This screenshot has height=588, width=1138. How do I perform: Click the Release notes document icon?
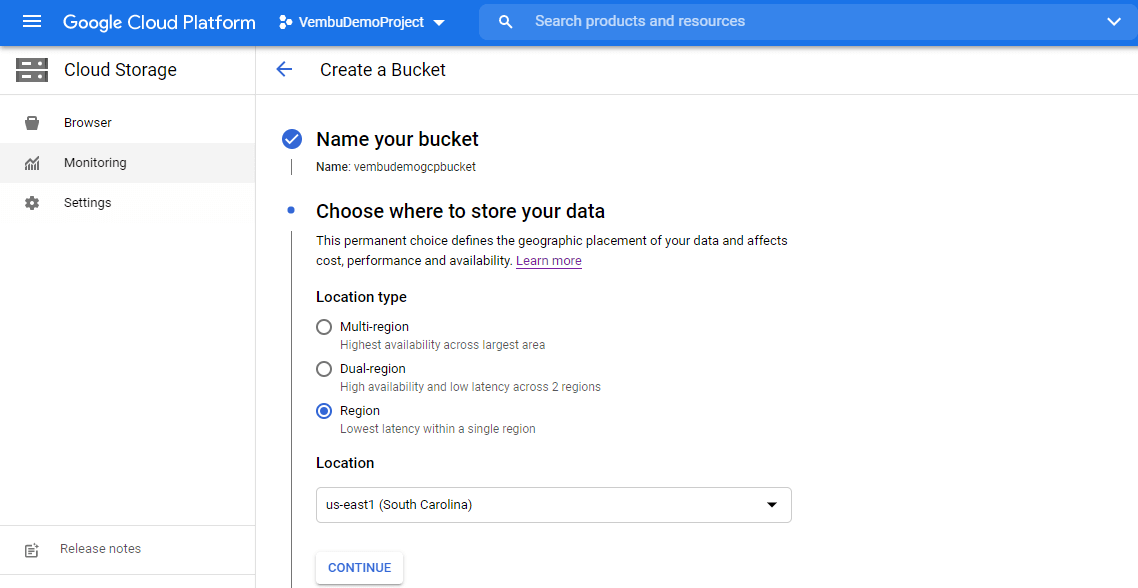(32, 550)
